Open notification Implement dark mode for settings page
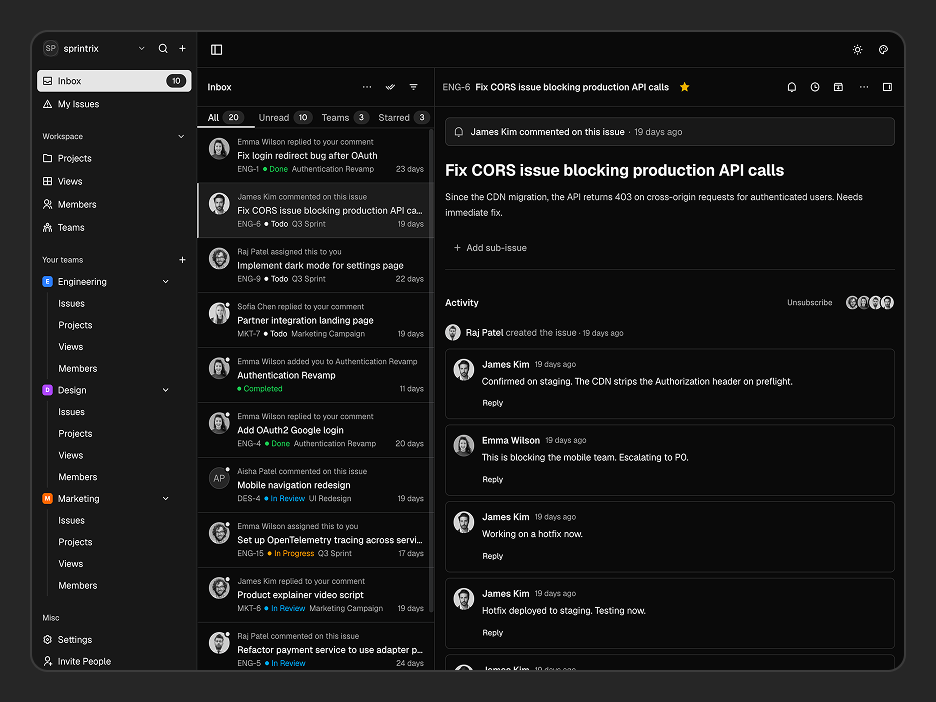 pos(316,265)
